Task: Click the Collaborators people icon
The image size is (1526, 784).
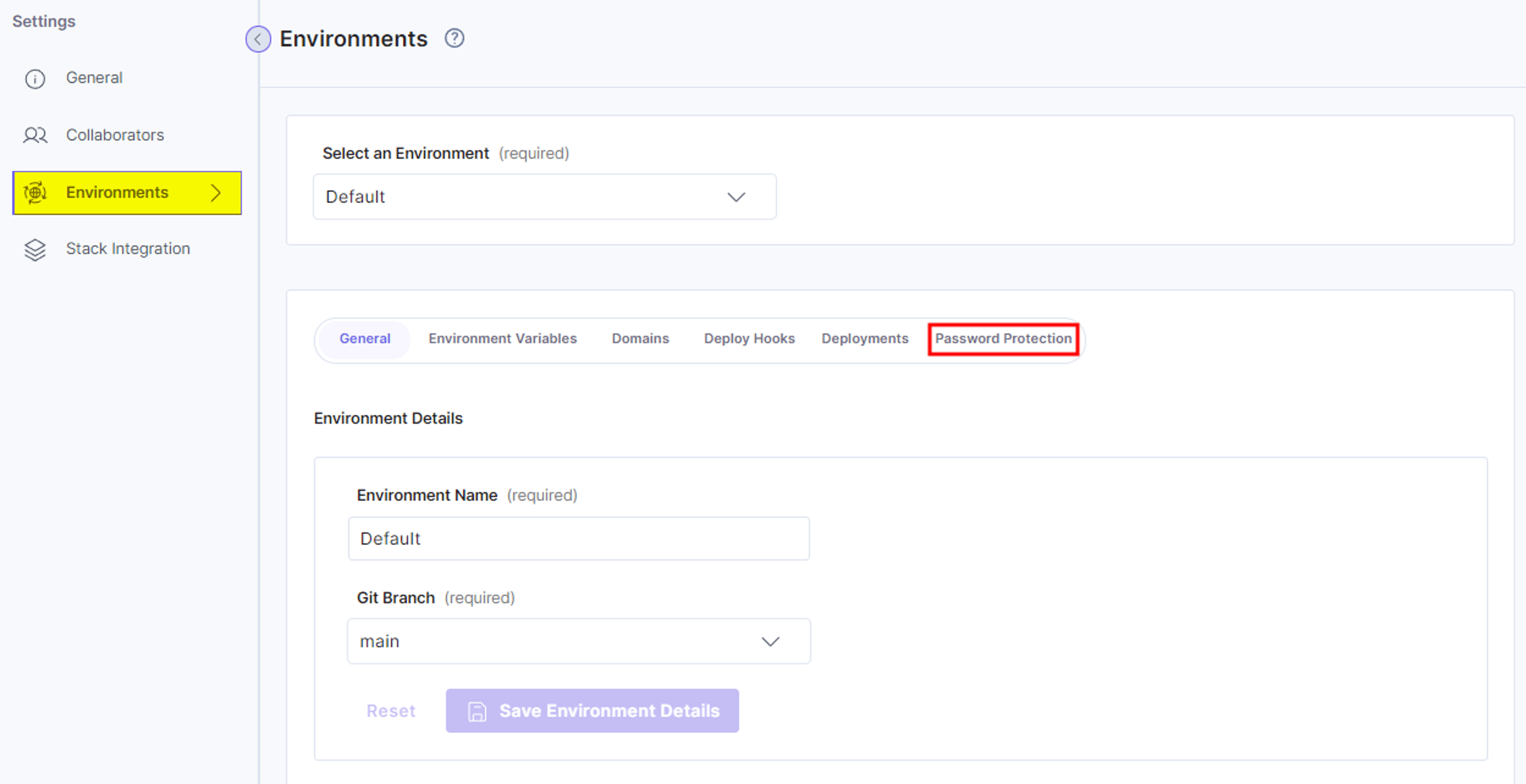Action: click(35, 136)
